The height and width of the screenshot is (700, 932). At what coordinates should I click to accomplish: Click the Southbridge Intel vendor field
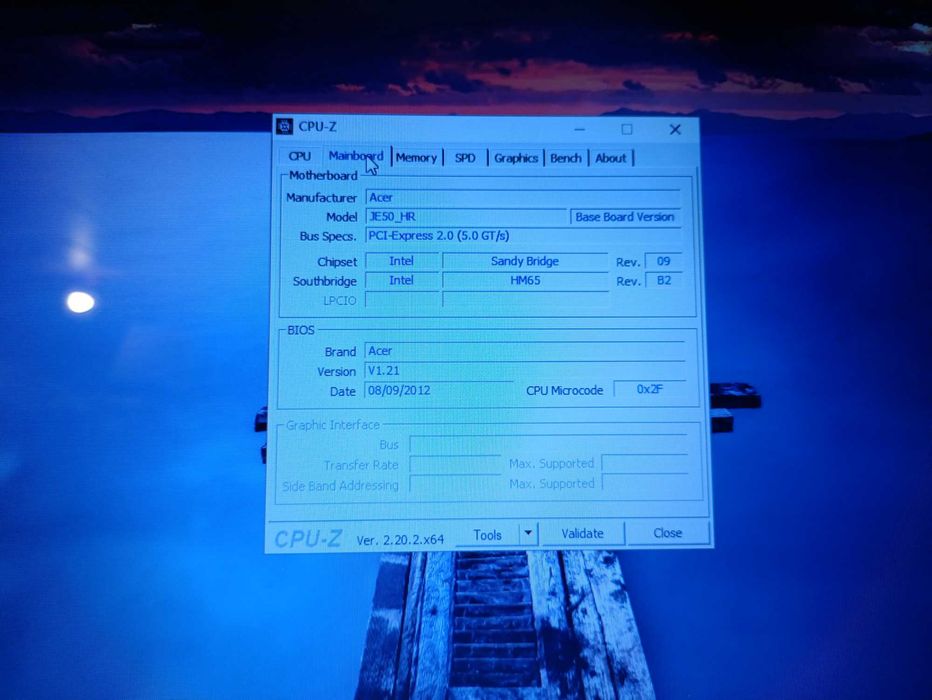(401, 280)
